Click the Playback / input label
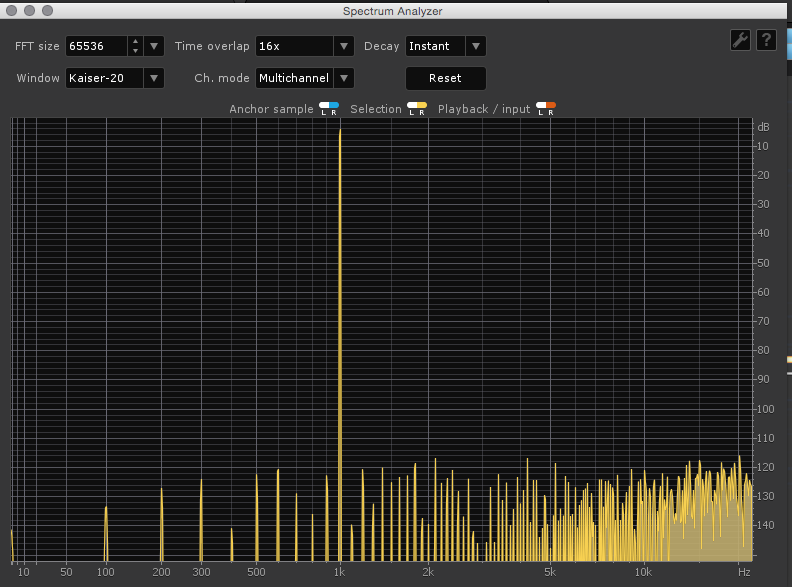Image resolution: width=792 pixels, height=587 pixels. (484, 109)
